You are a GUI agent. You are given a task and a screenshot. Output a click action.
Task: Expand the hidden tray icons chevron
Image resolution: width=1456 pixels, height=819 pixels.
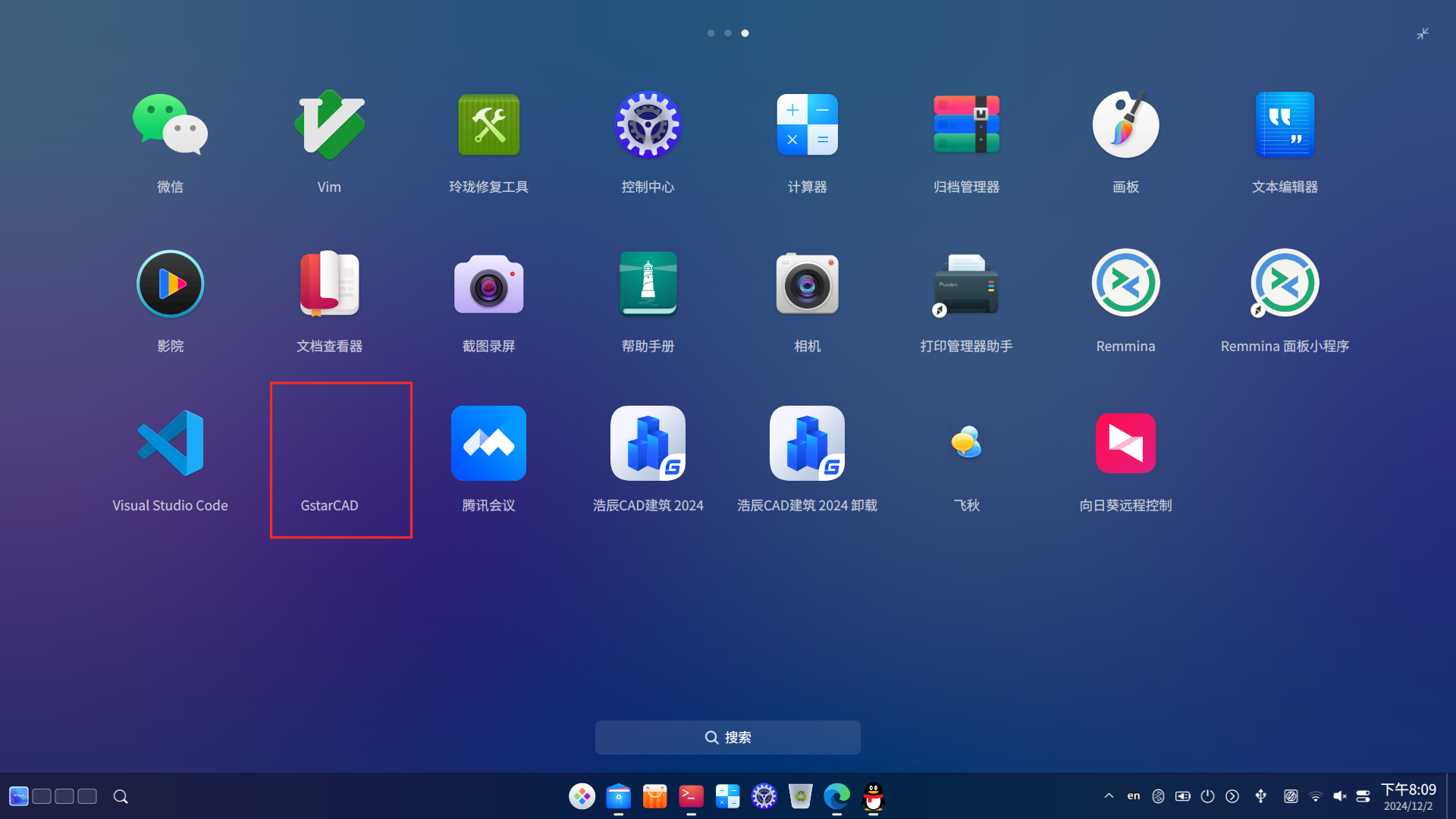1109,796
